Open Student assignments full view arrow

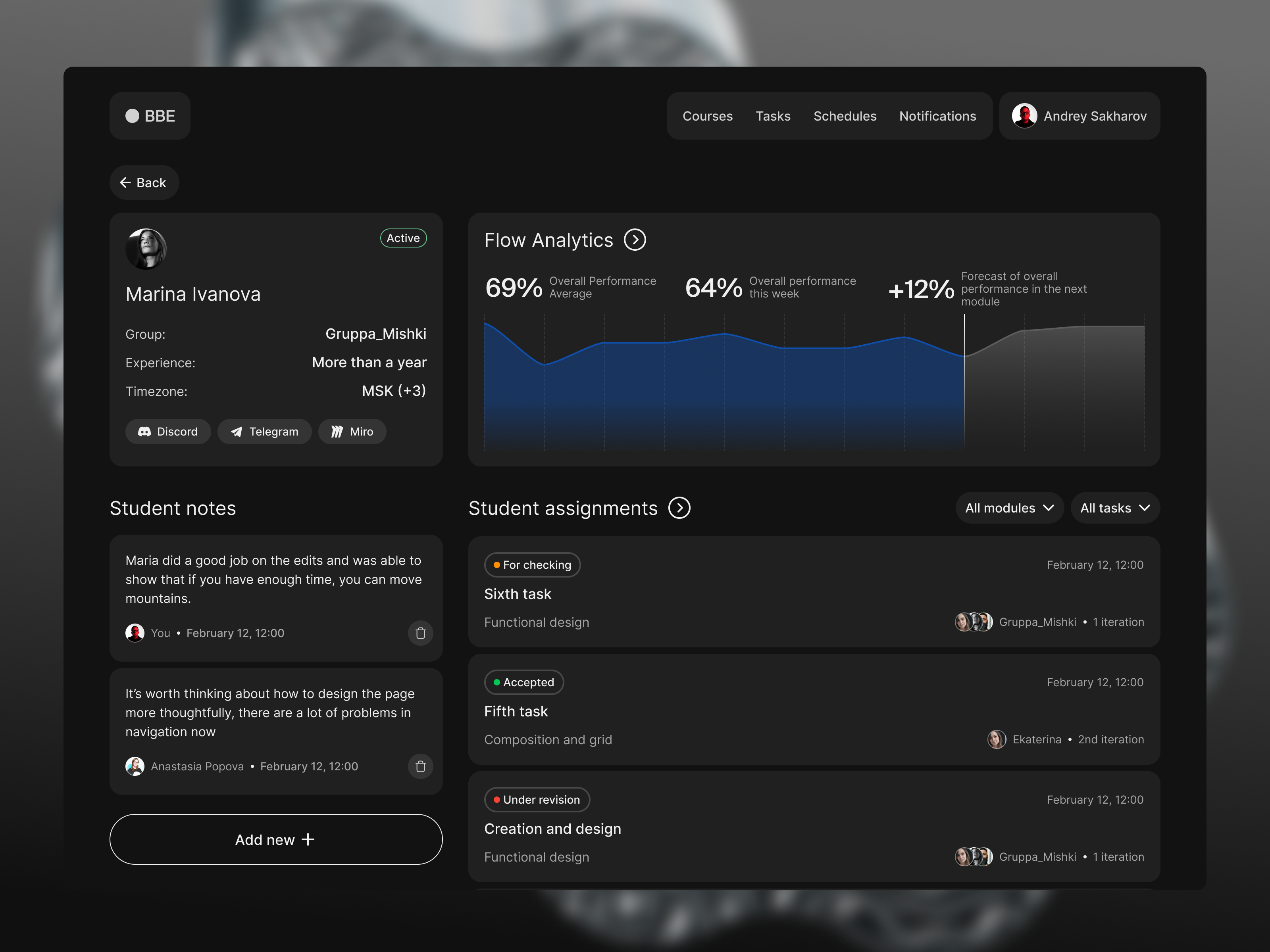click(x=680, y=508)
